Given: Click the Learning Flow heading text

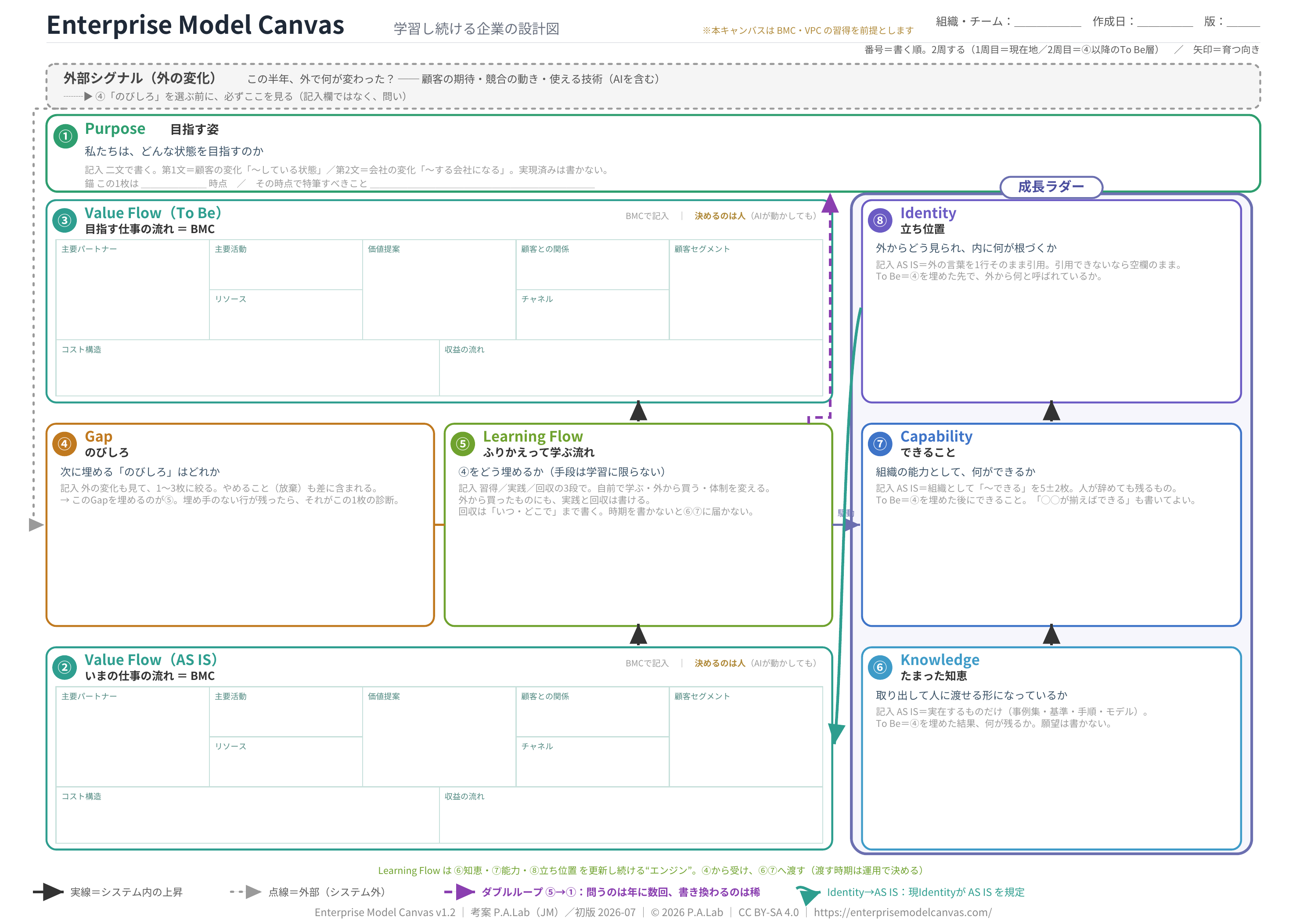Looking at the screenshot, I should (x=533, y=437).
